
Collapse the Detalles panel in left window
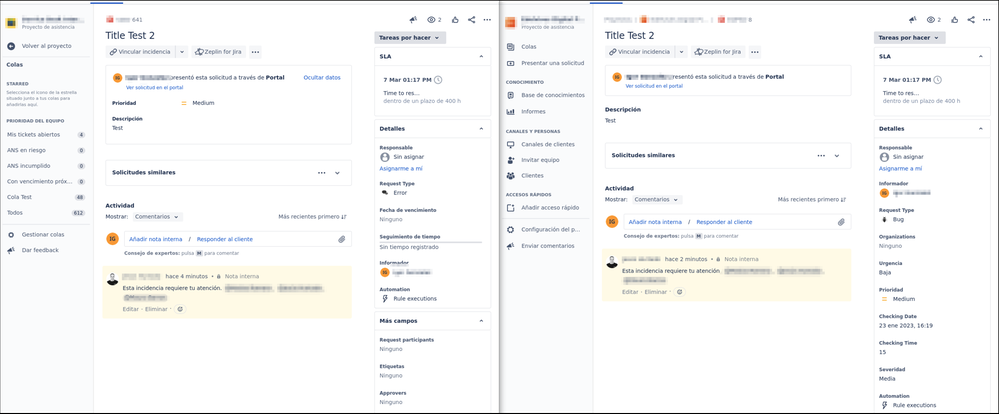click(481, 129)
